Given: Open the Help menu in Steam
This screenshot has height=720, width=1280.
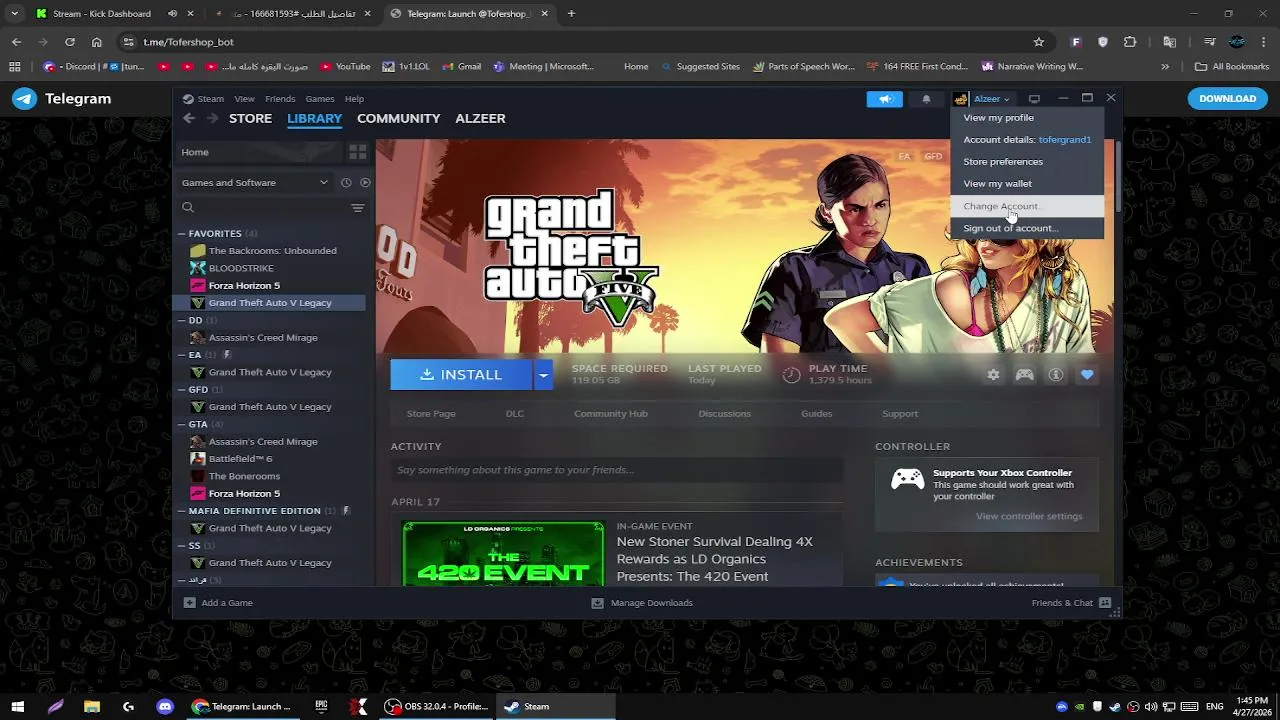Looking at the screenshot, I should click(x=354, y=99).
